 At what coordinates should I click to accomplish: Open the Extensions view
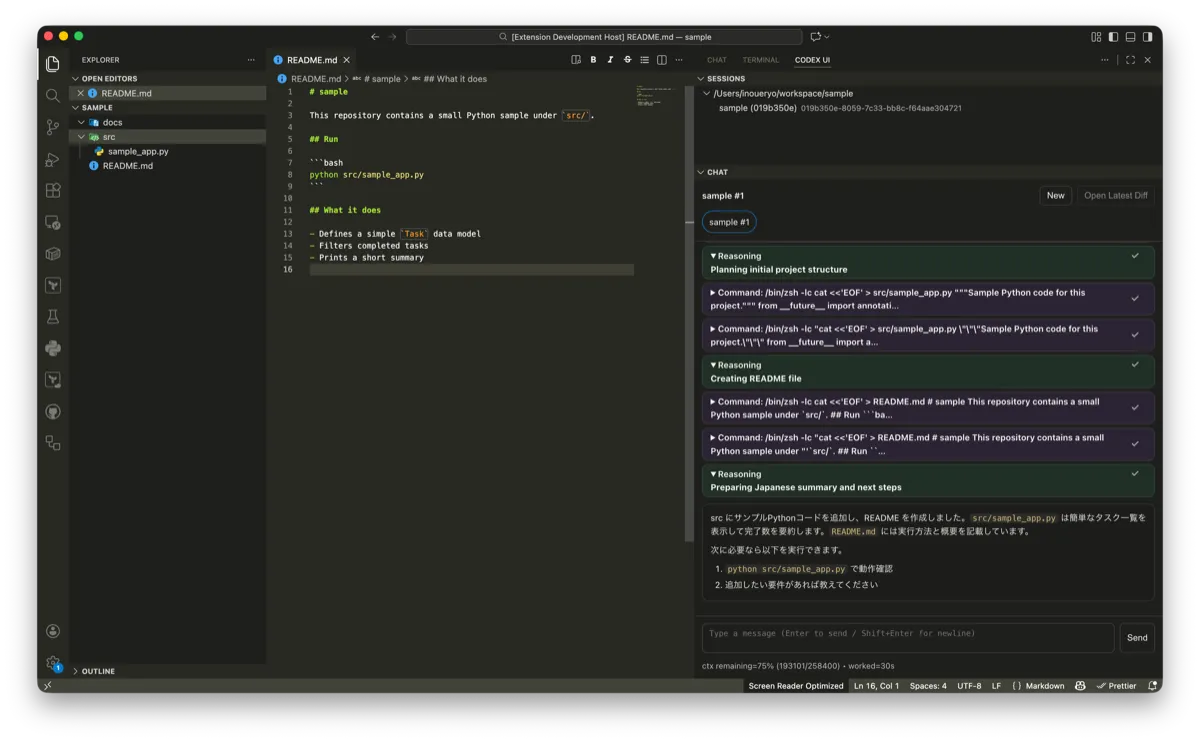point(52,190)
